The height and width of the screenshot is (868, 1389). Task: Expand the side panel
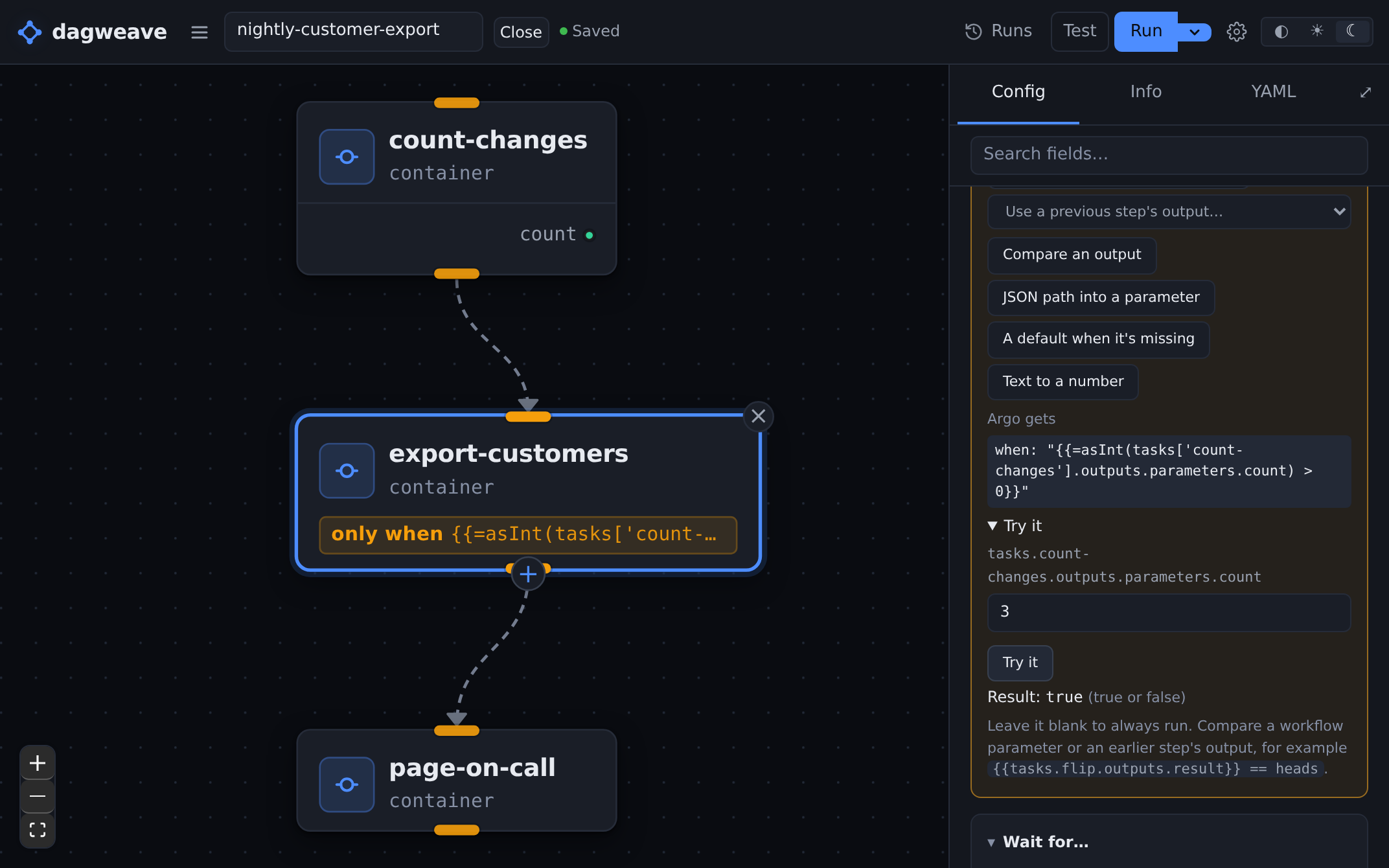(x=1365, y=93)
